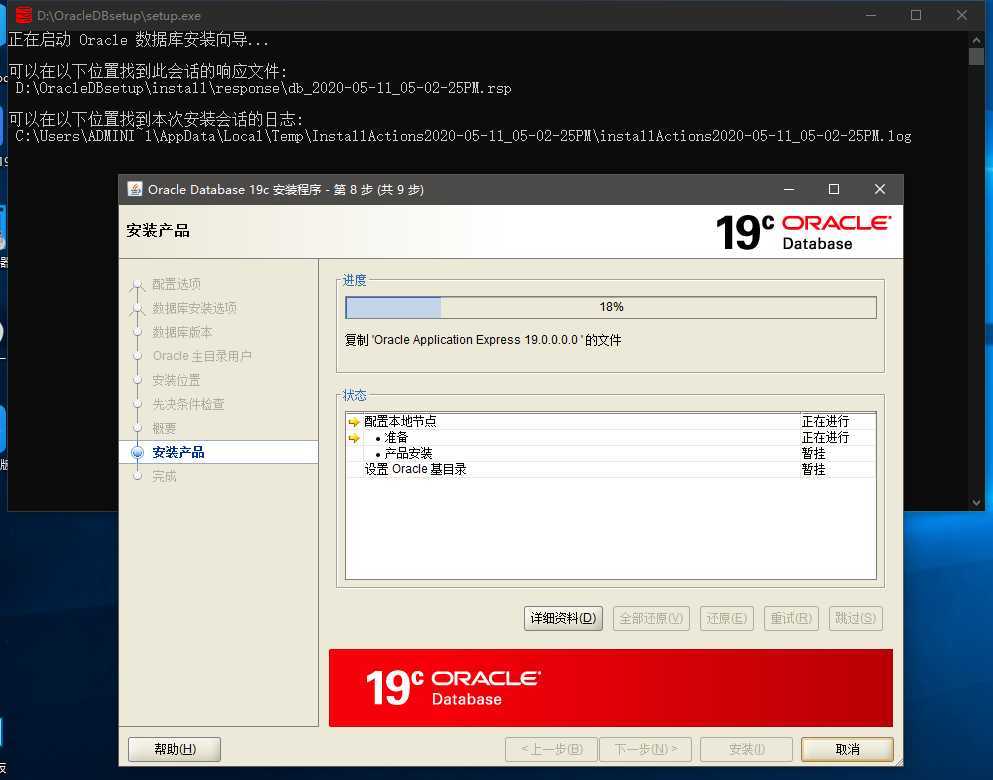Click the 正在进行 status of 配置本地节点
The width and height of the screenshot is (993, 780).
pos(825,422)
